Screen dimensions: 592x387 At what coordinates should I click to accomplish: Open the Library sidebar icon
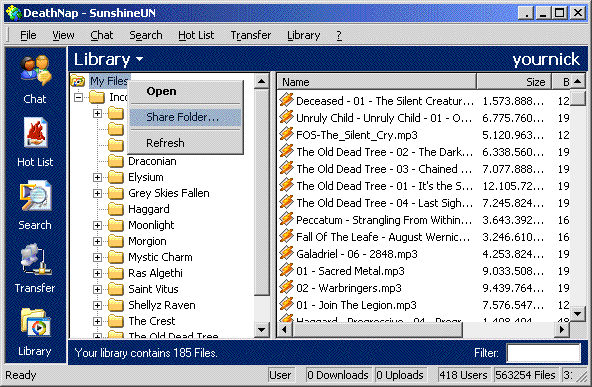tap(35, 322)
